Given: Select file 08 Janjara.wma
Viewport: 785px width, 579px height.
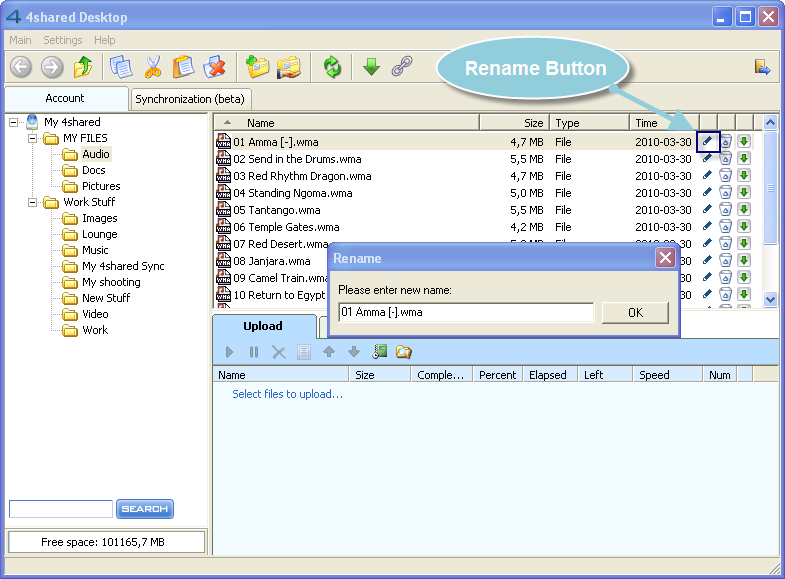Looking at the screenshot, I should [x=272, y=261].
